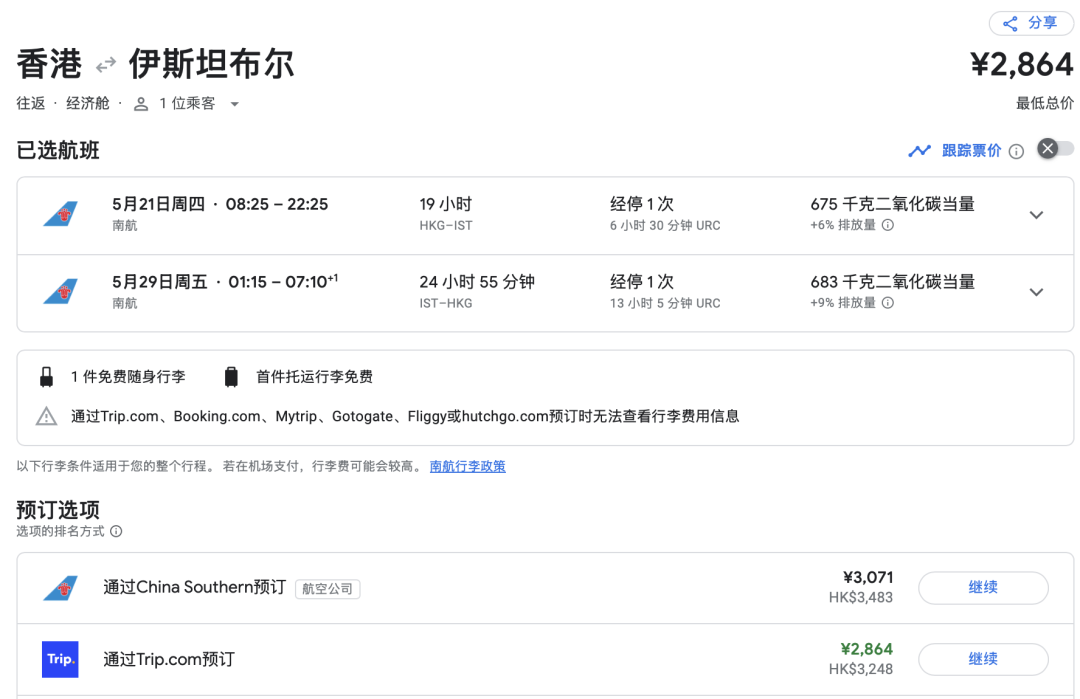Click the carry-on baggage icon
Image resolution: width=1080 pixels, height=699 pixels.
click(x=48, y=376)
